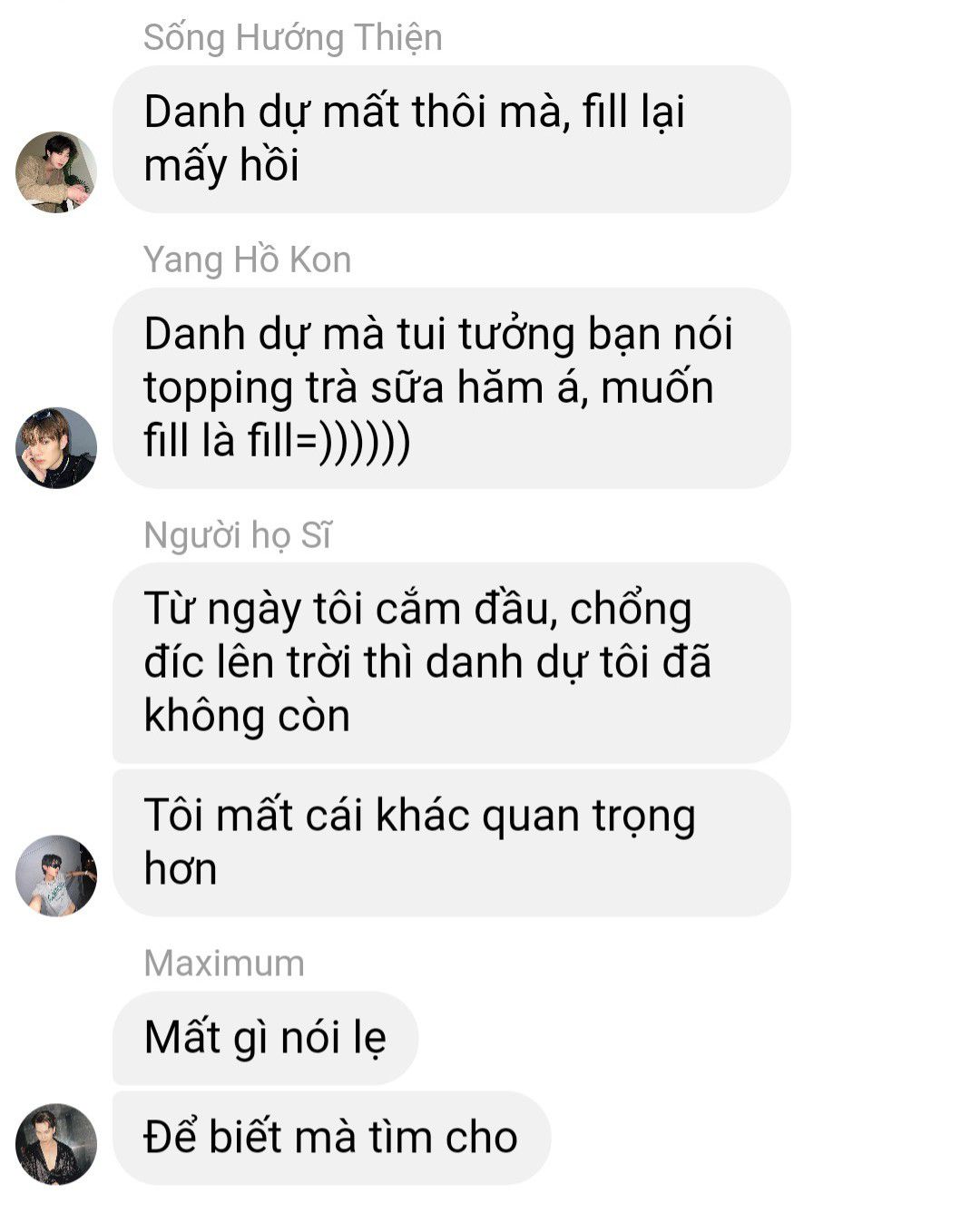Screen dimensions: 980x1213
Task: Select the "Mất gì nói lẹ" bubble
Action: click(265, 1038)
